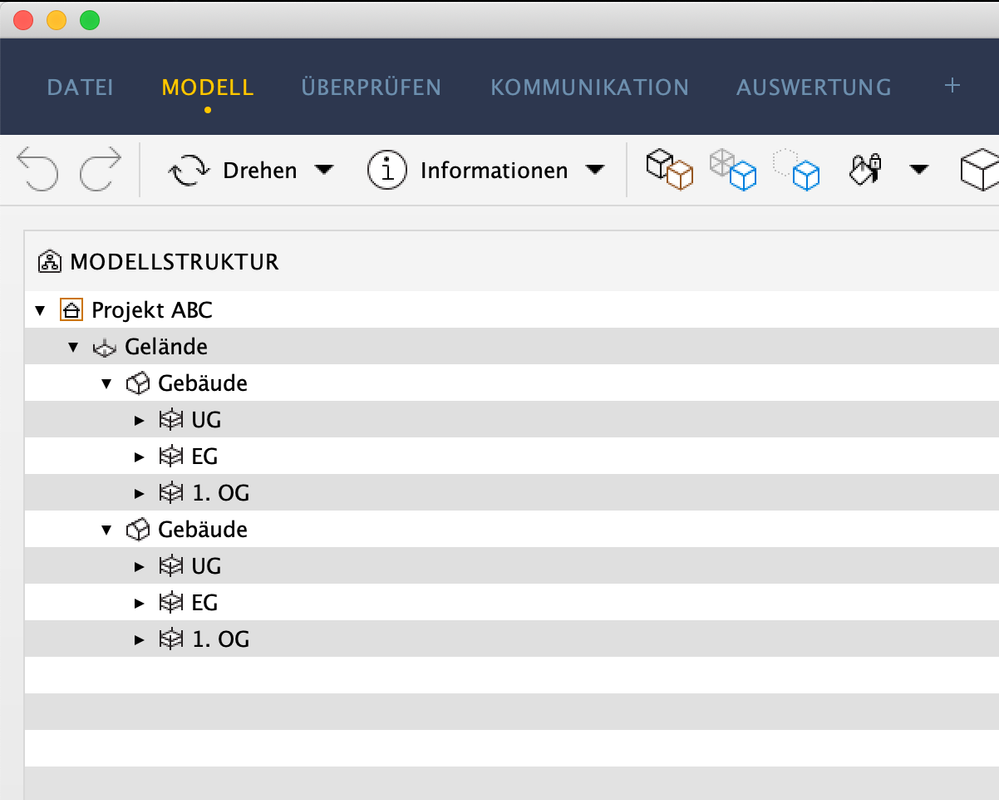
Task: Open the AUSWERTUNG tab
Action: [x=813, y=87]
